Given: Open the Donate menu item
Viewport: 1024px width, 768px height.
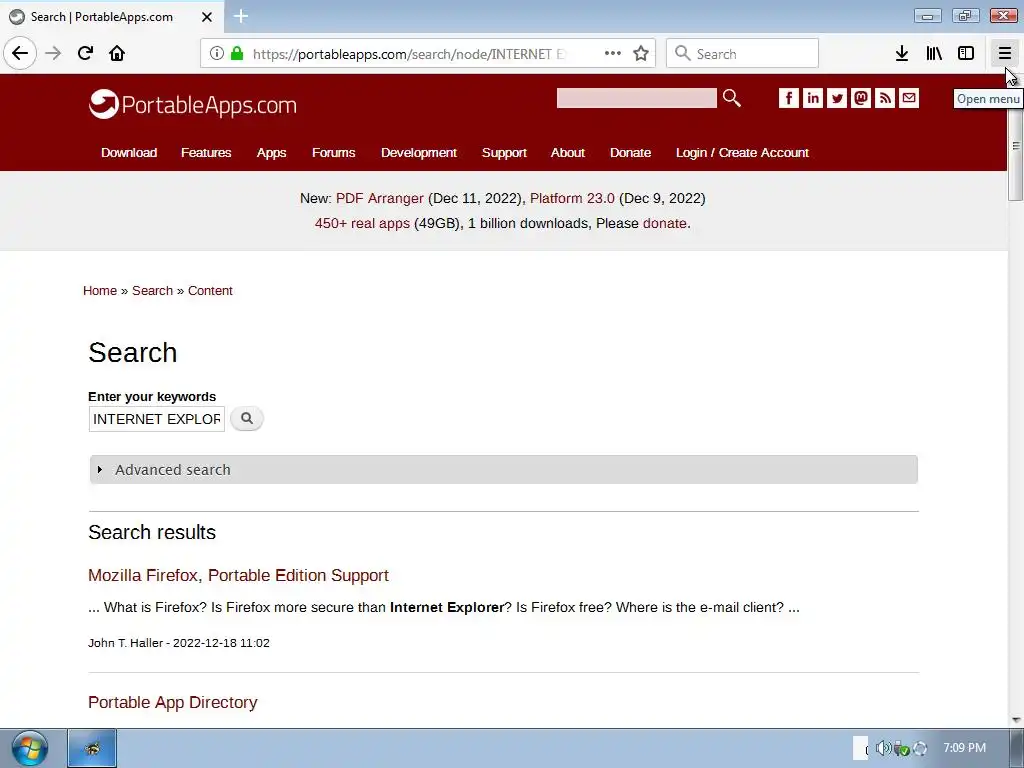Looking at the screenshot, I should 630,152.
